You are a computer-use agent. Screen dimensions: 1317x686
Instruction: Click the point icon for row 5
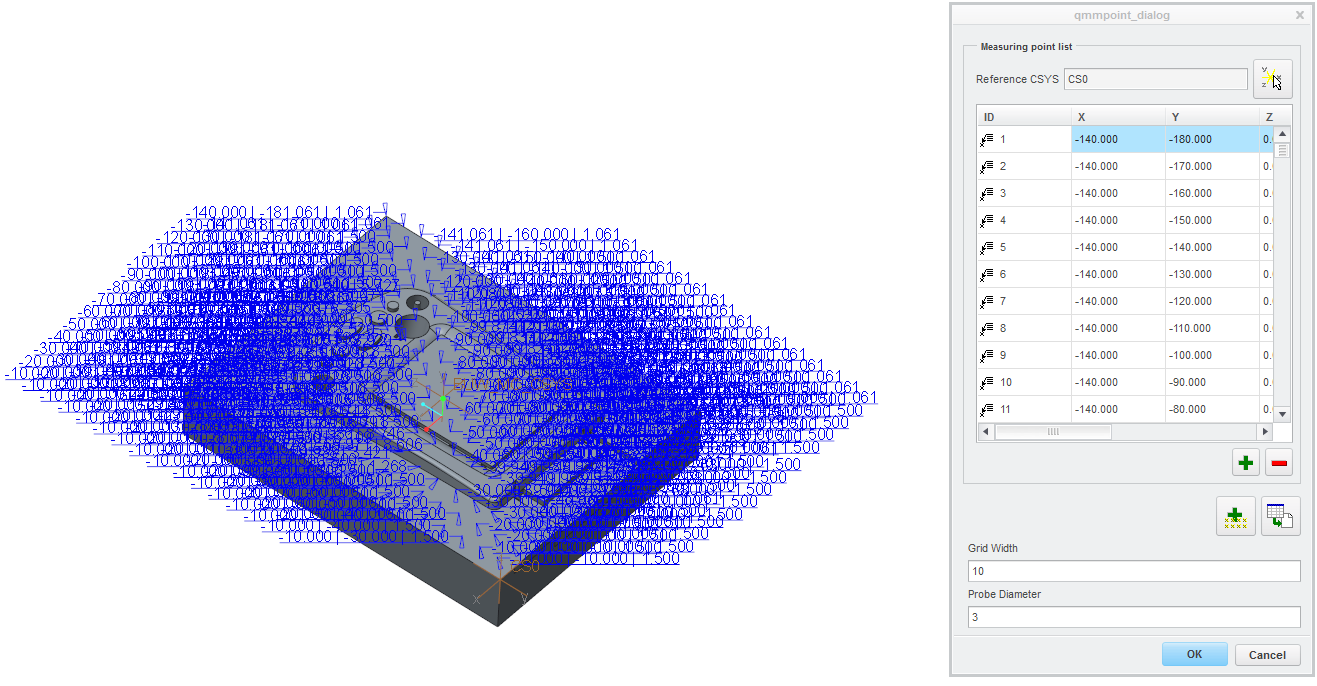pyautogui.click(x=987, y=248)
